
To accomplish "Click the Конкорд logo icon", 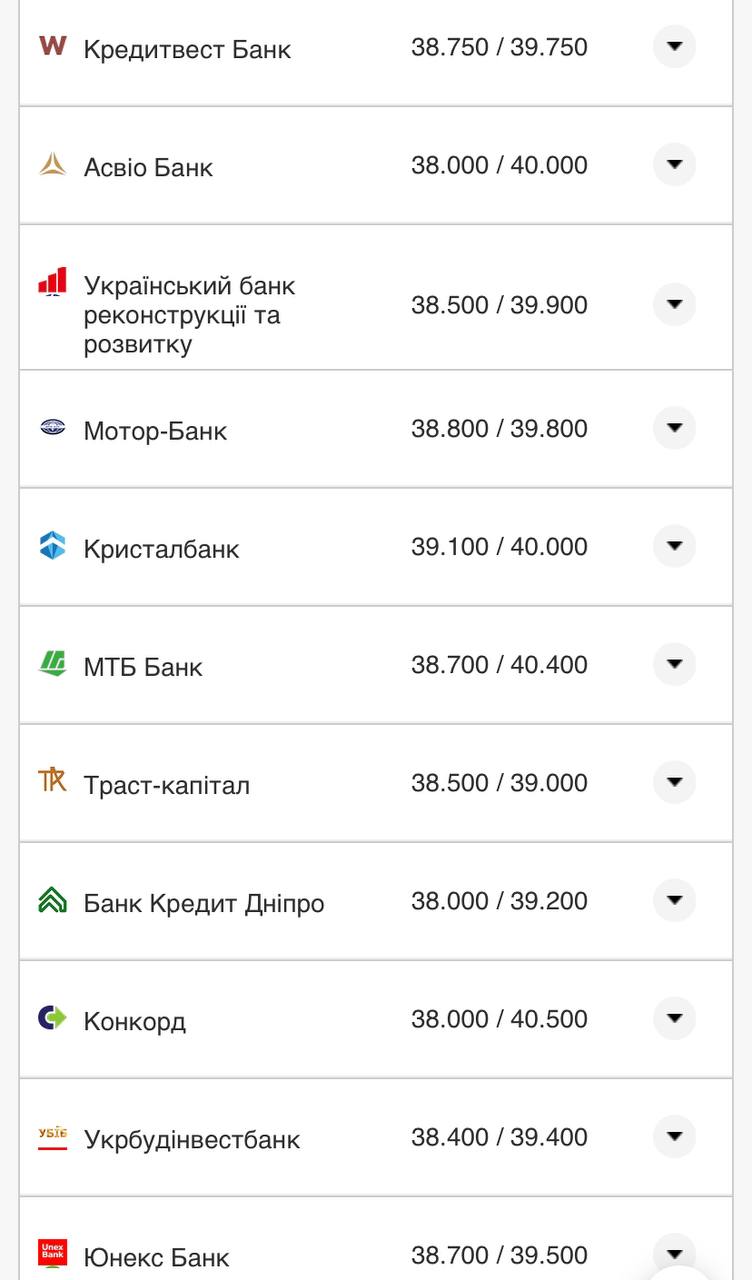I will (x=52, y=1018).
